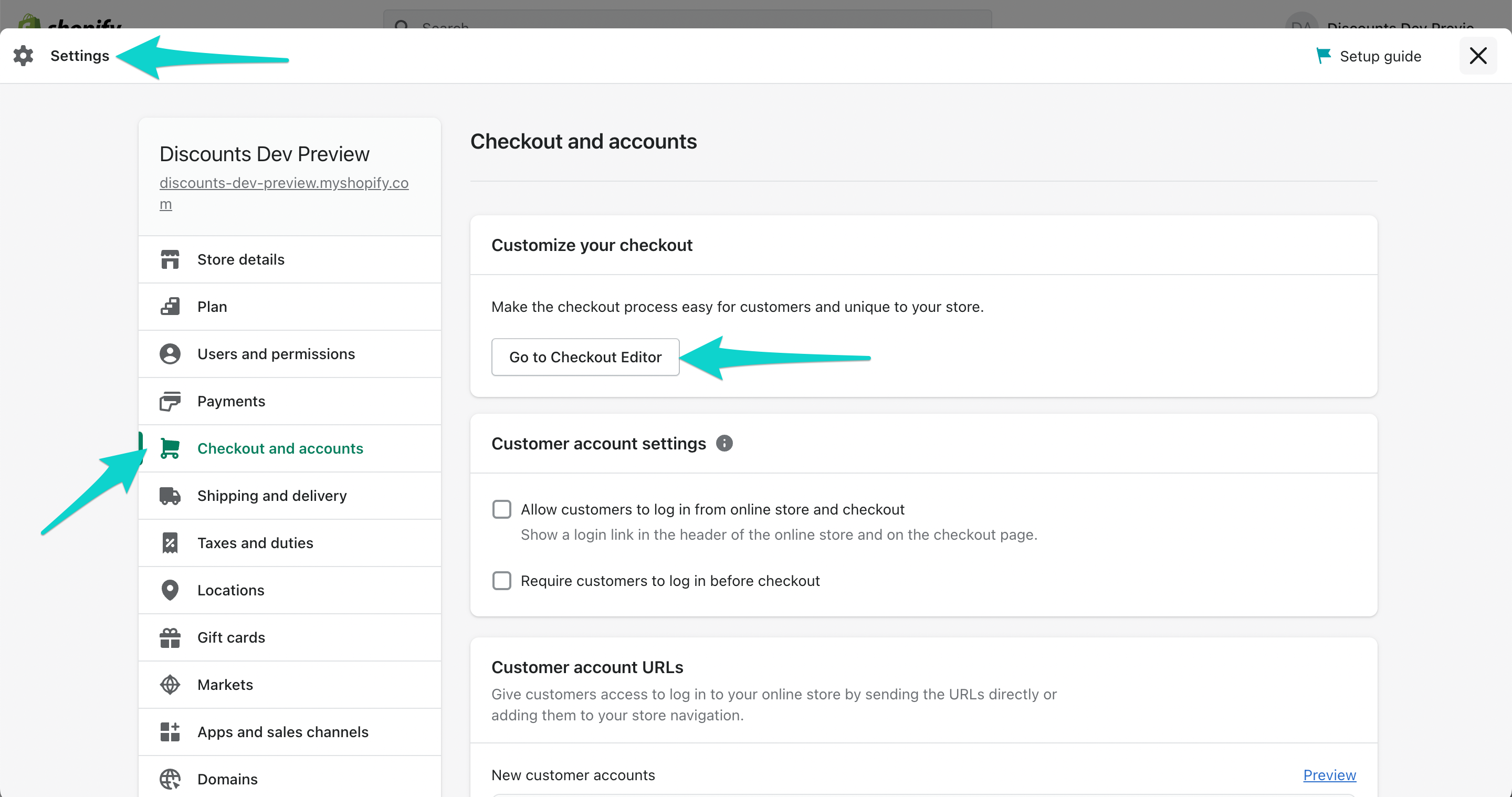
Task: Go to Locations settings
Action: (x=290, y=590)
